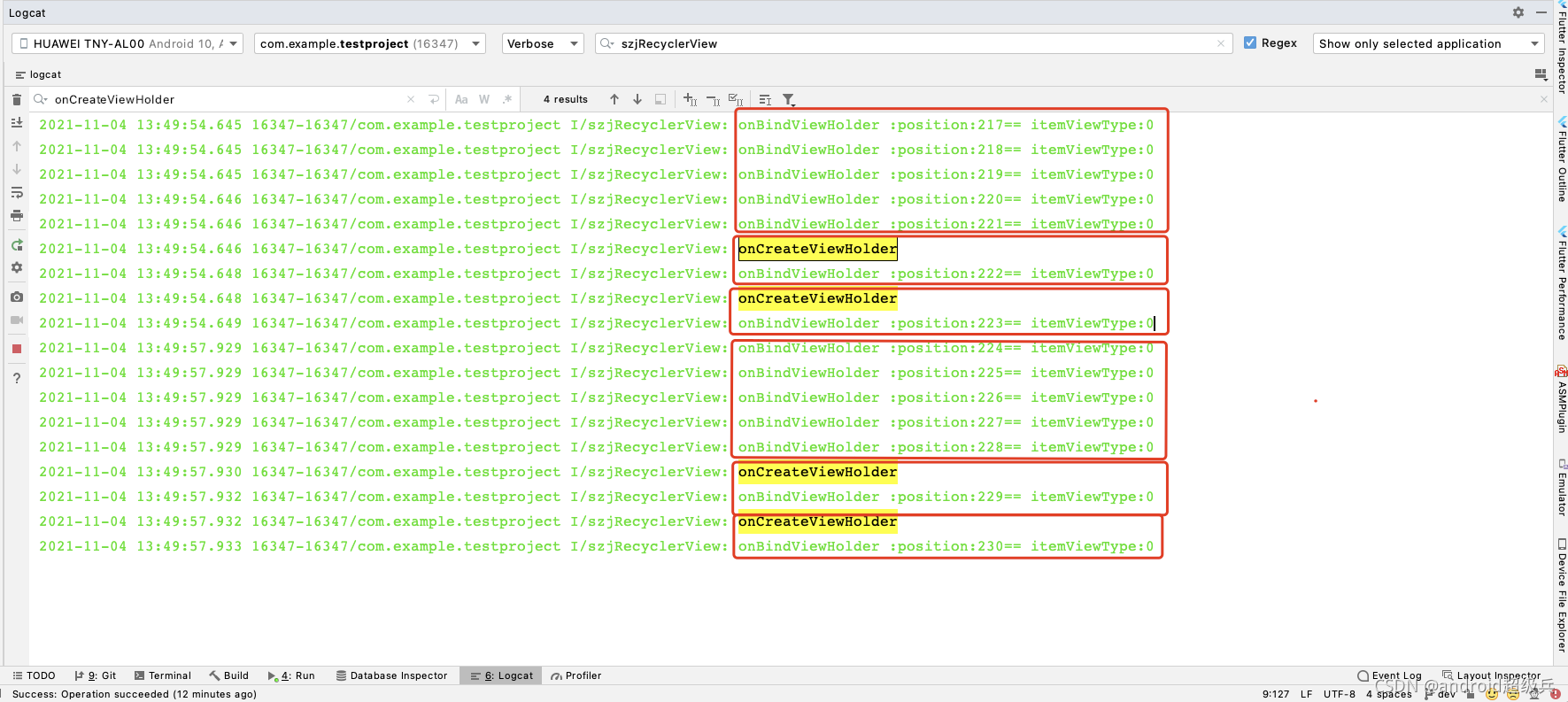Viewport: 1568px width, 702px height.
Task: Click the IDE error red indicator in status bar
Action: pyautogui.click(x=1556, y=694)
